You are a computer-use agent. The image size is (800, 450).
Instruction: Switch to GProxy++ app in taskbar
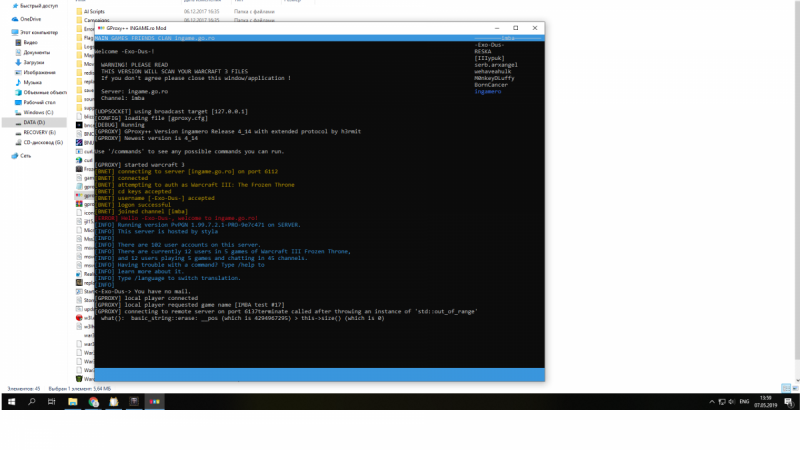pyautogui.click(x=154, y=401)
